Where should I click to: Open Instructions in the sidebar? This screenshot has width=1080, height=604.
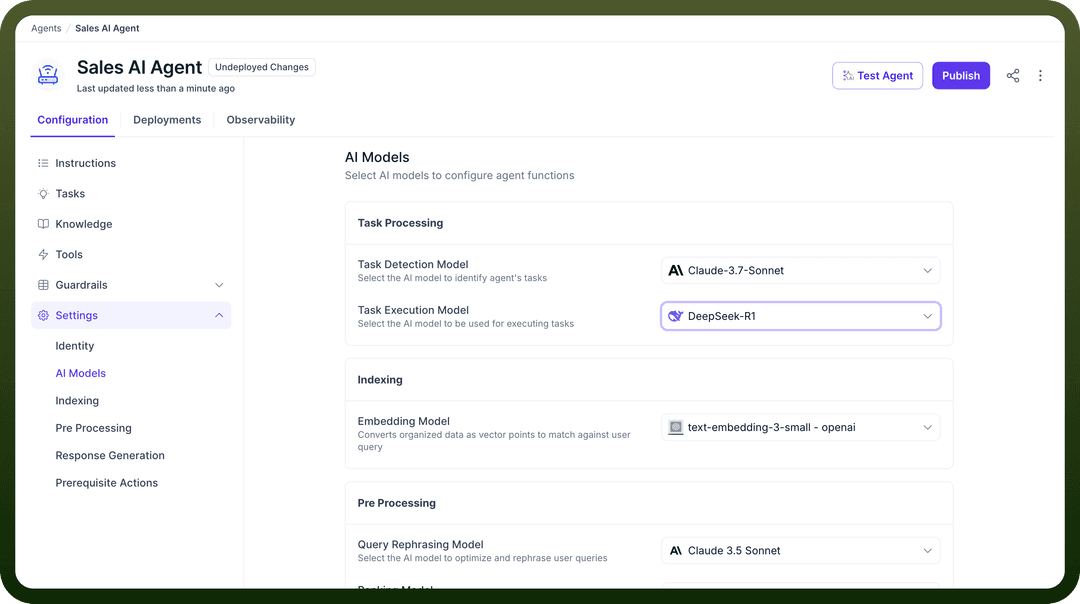coord(131,163)
